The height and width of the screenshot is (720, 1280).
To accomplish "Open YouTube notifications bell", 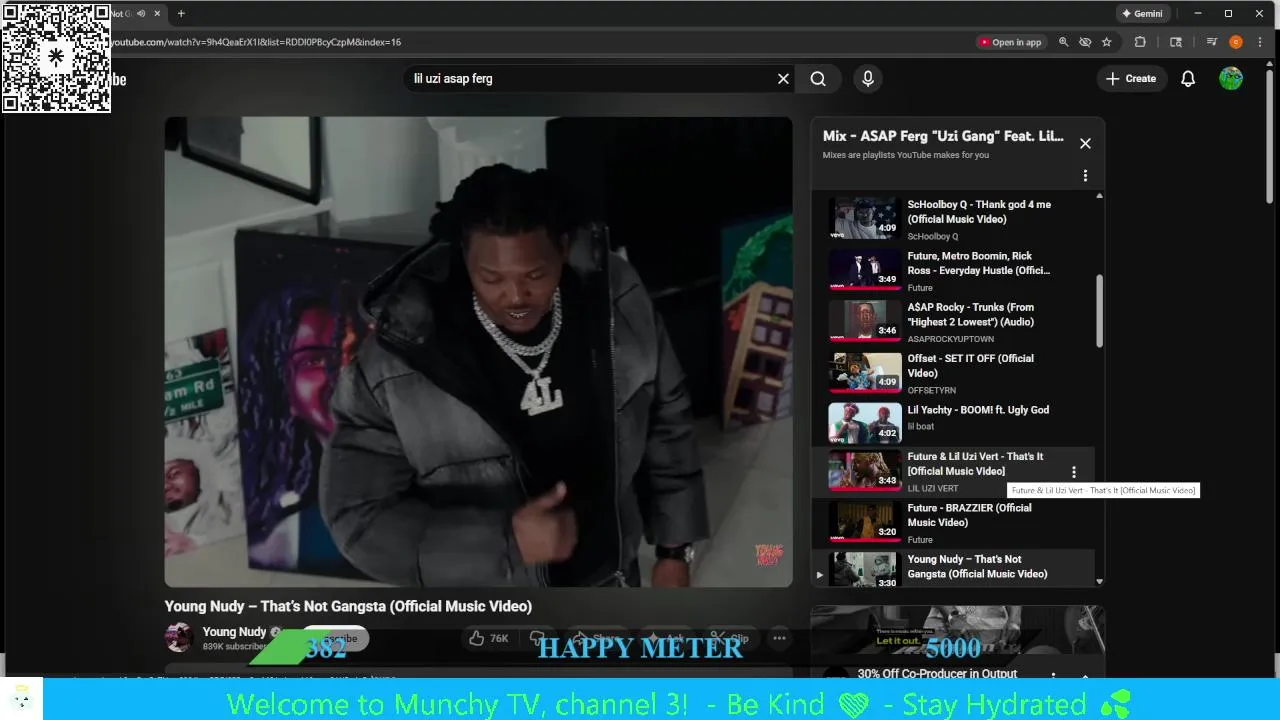I will click(x=1188, y=79).
